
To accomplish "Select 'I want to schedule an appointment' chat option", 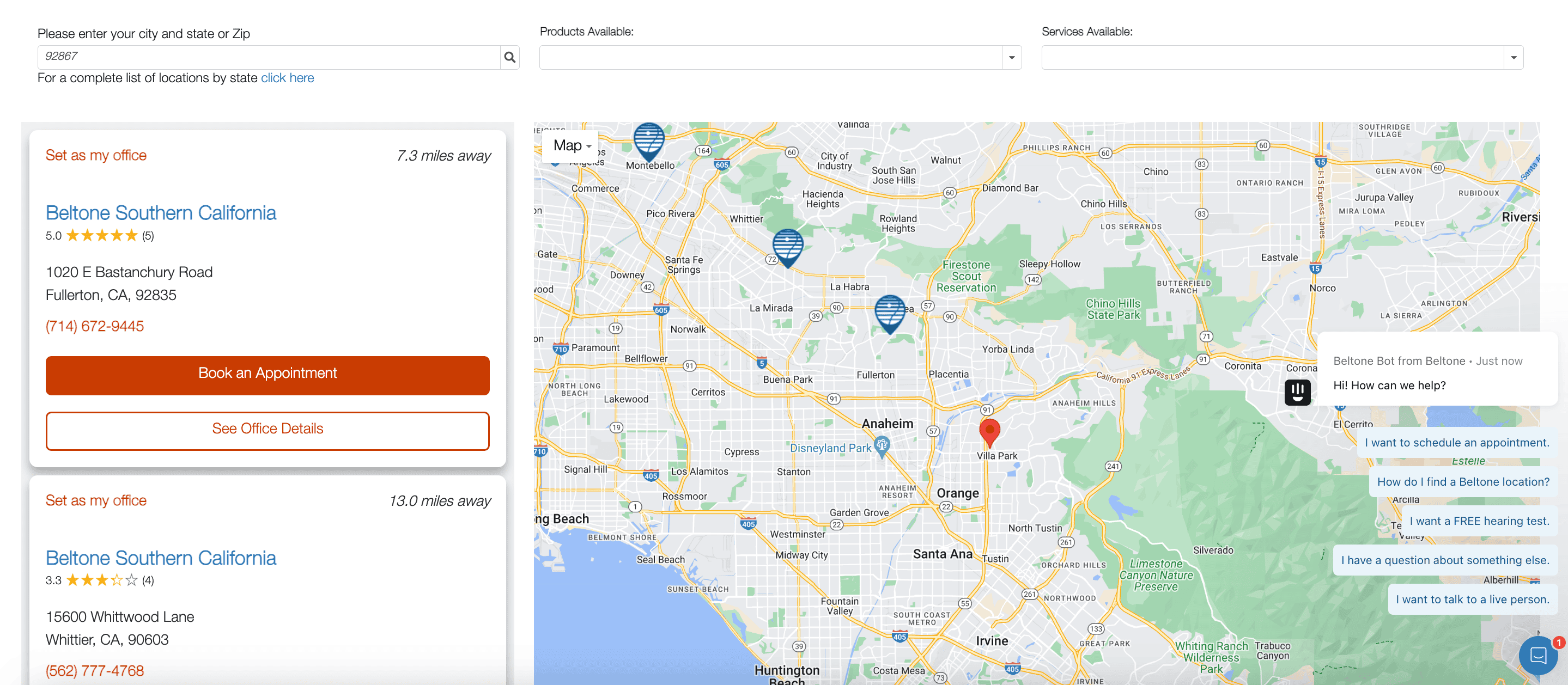I will click(x=1456, y=442).
